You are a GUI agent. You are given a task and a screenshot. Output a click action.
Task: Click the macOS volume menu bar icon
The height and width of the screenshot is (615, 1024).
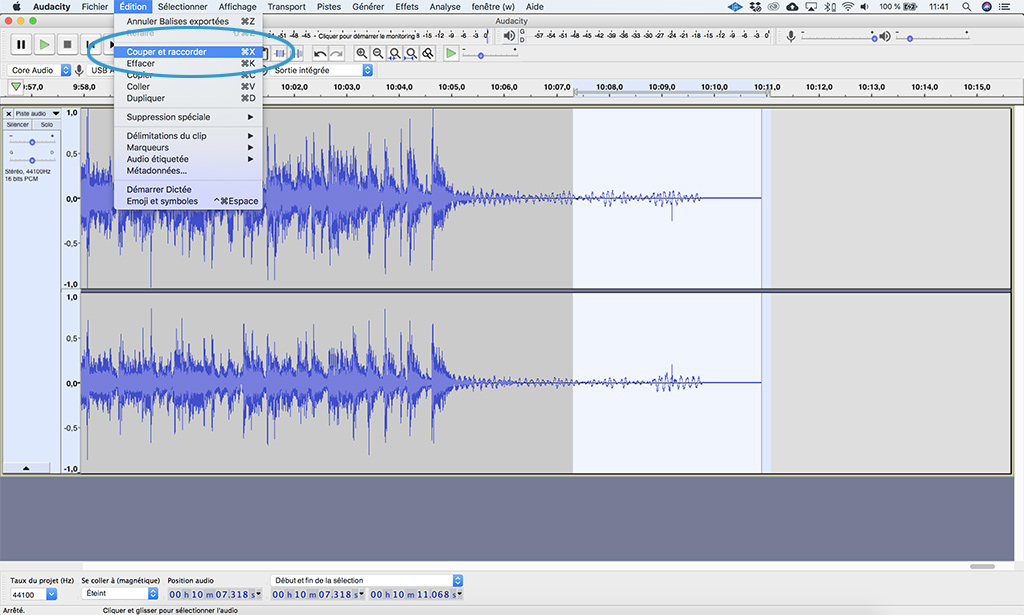[x=865, y=7]
